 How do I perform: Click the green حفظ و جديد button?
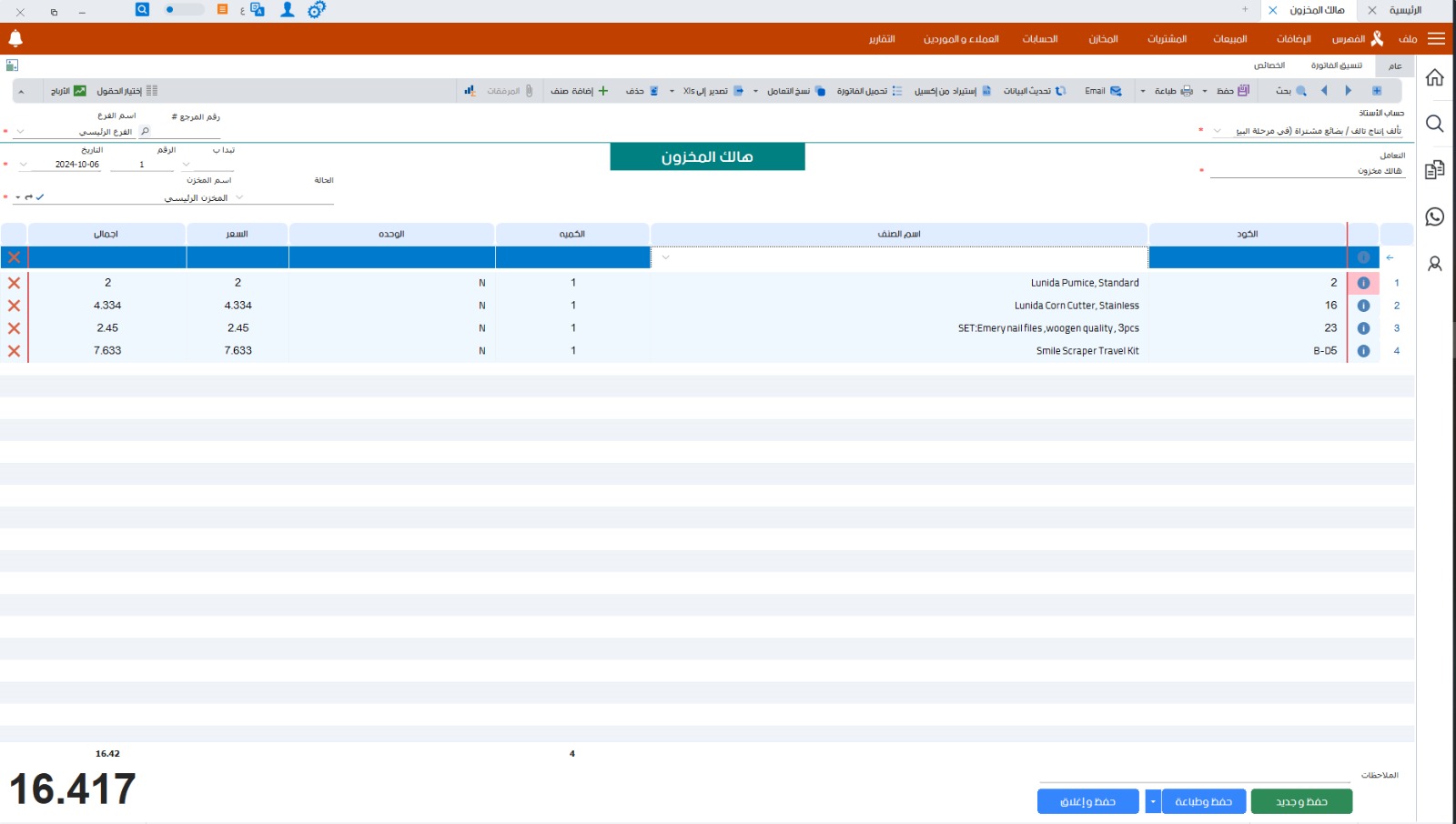click(x=1301, y=801)
